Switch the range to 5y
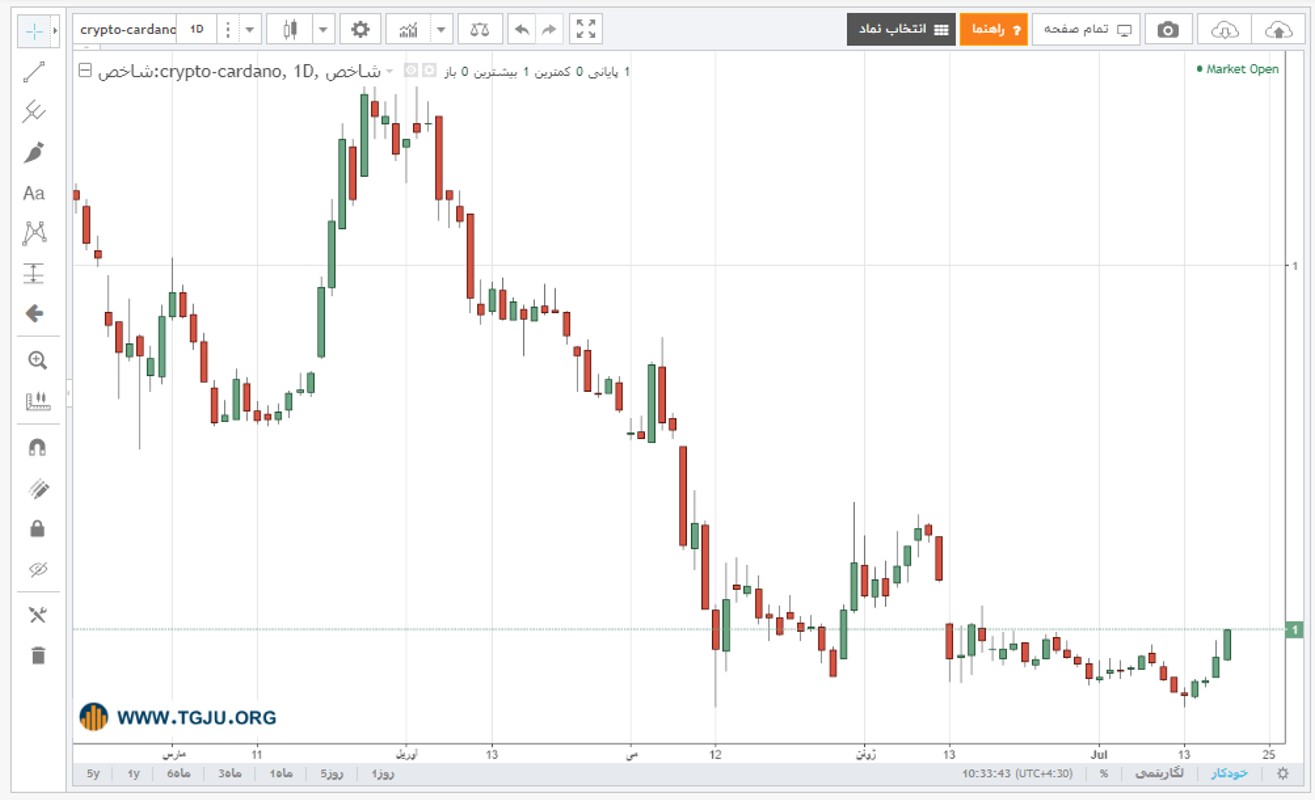 coord(94,773)
